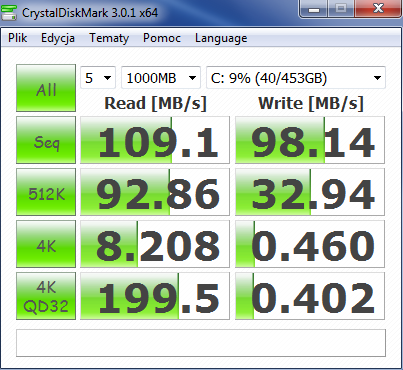Click the 4K QD32 read result 199.5
This screenshot has height=370, width=403.
[x=155, y=296]
